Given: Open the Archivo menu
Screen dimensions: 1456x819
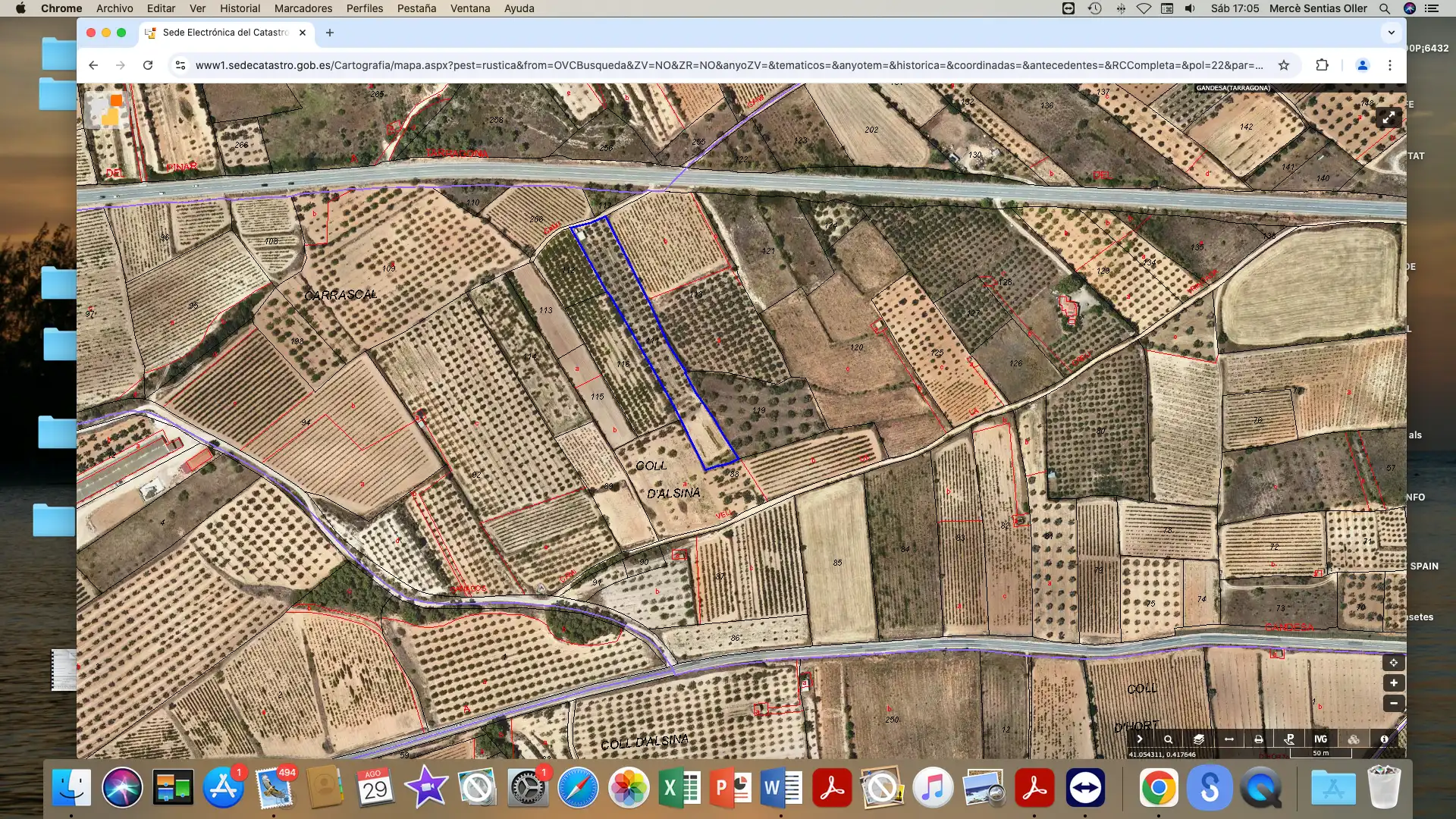Looking at the screenshot, I should coord(115,8).
